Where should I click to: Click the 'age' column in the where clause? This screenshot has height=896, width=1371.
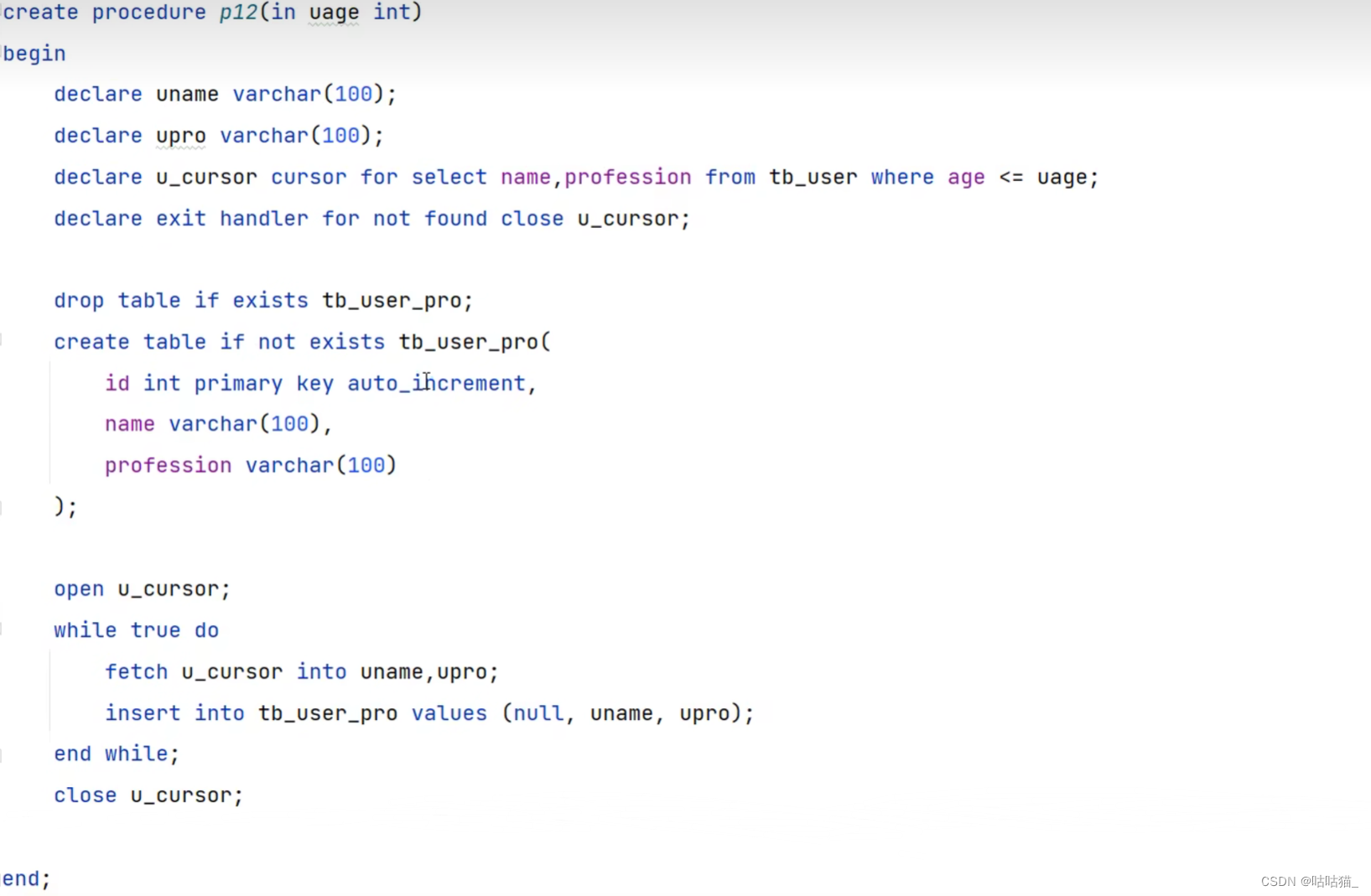tap(966, 179)
